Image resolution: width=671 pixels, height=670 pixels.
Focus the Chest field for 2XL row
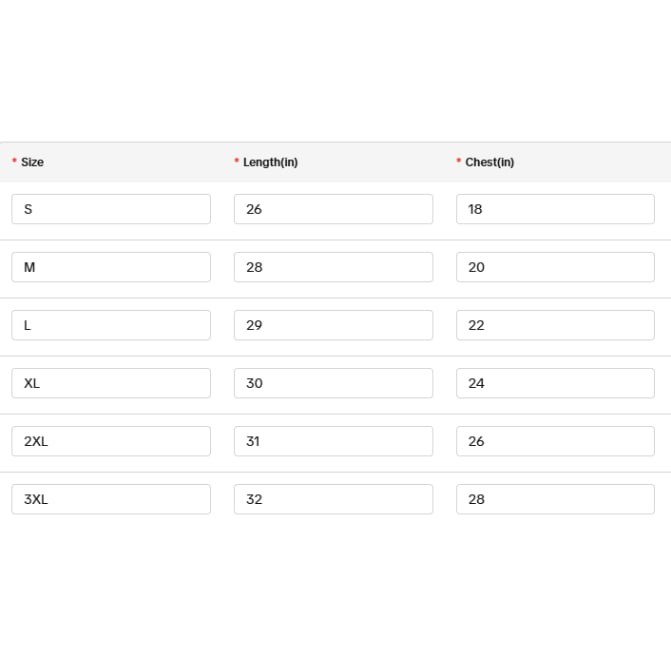point(555,441)
